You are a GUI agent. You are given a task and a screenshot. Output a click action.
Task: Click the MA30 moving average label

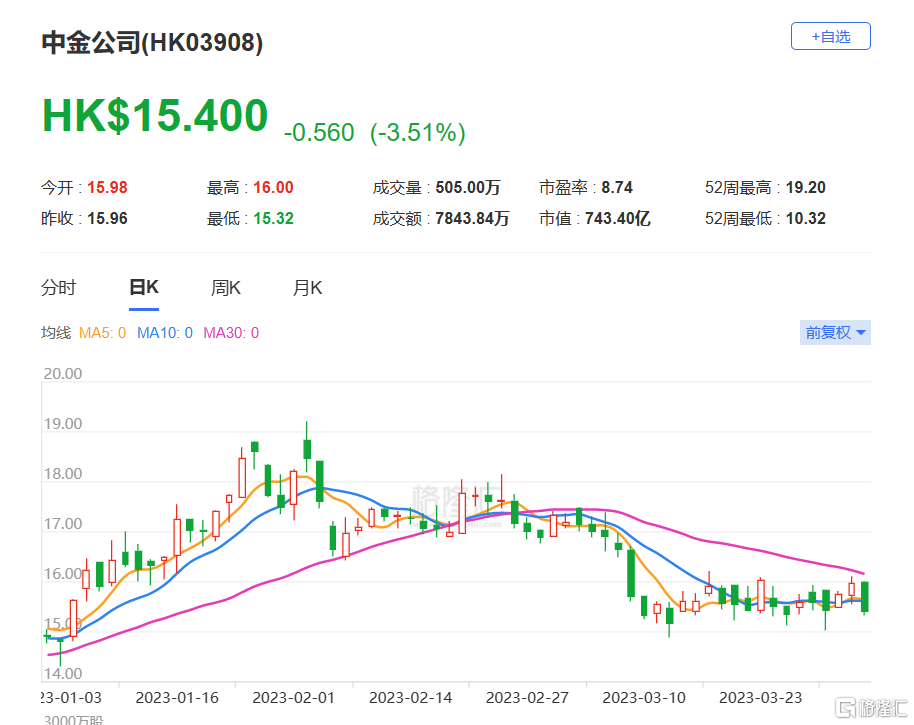(x=231, y=333)
